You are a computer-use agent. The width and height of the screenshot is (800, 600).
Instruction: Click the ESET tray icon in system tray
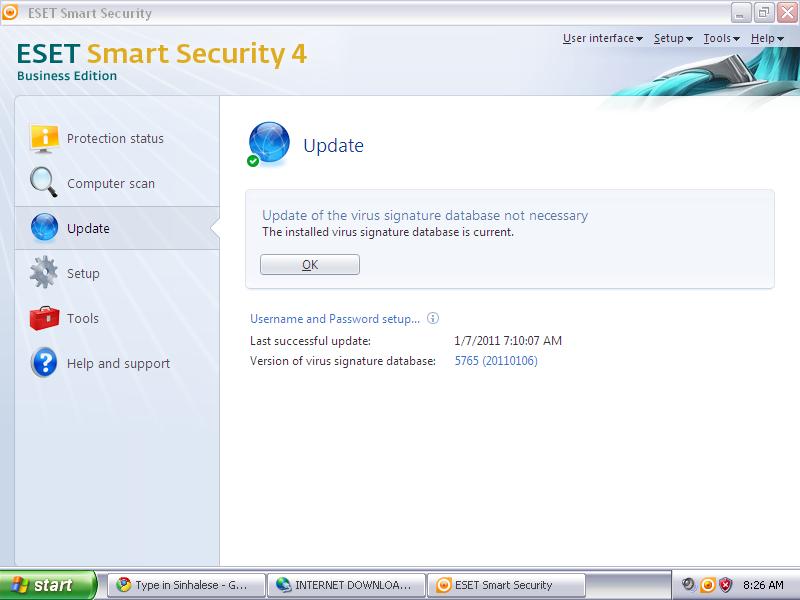pos(708,585)
